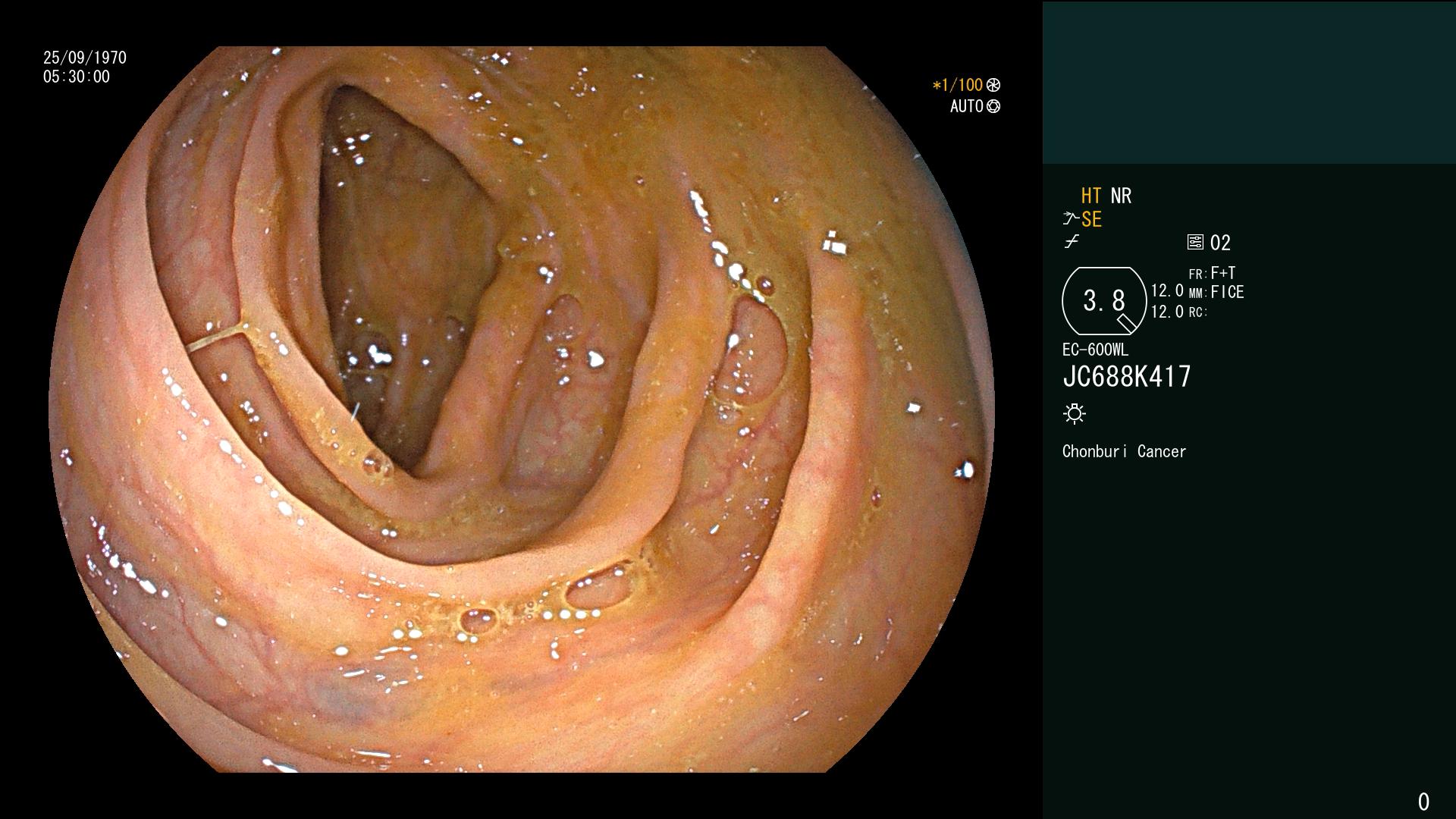The width and height of the screenshot is (1456, 819).
Task: Click the shutter aperture icon beside 1/100
Action: [993, 85]
